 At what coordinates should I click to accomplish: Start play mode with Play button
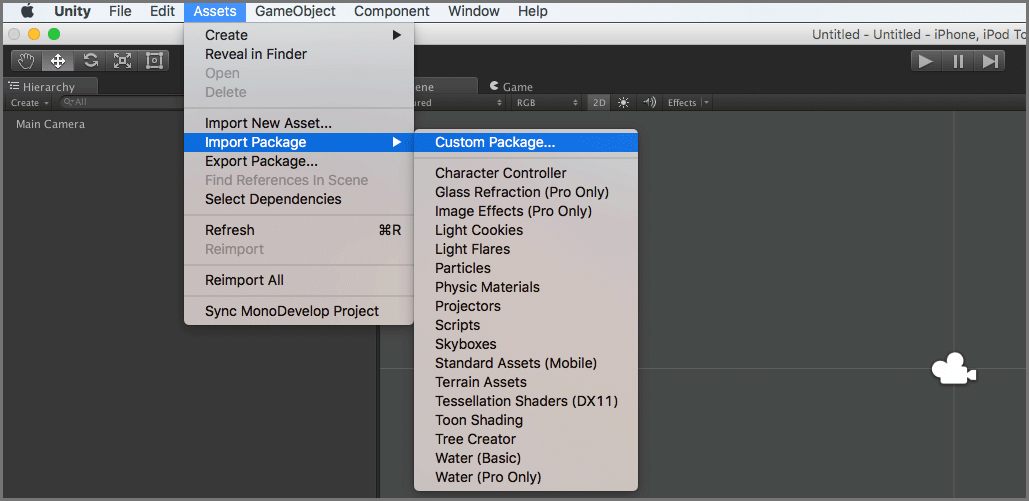tap(926, 61)
